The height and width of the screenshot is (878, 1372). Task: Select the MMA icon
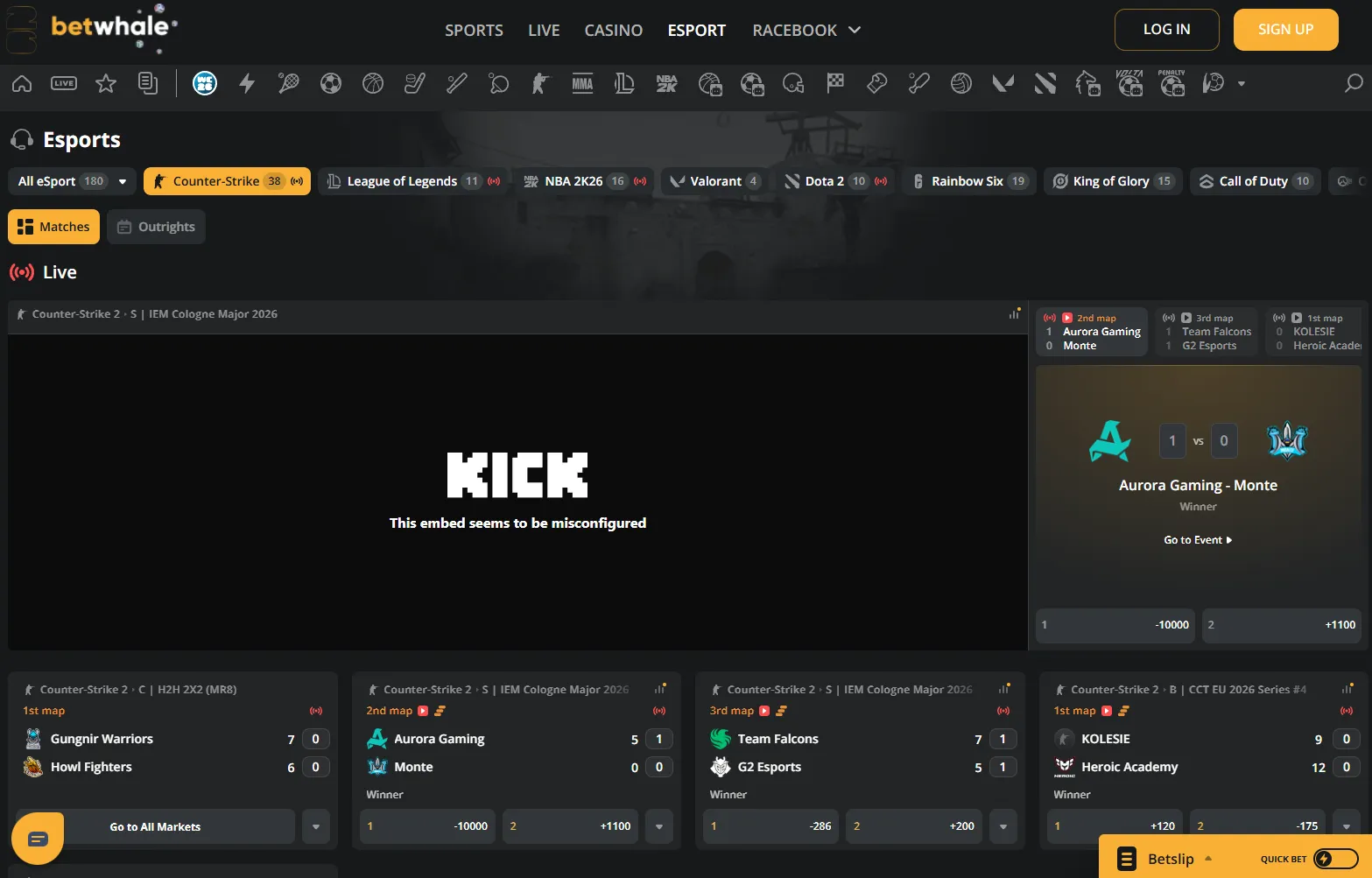582,83
